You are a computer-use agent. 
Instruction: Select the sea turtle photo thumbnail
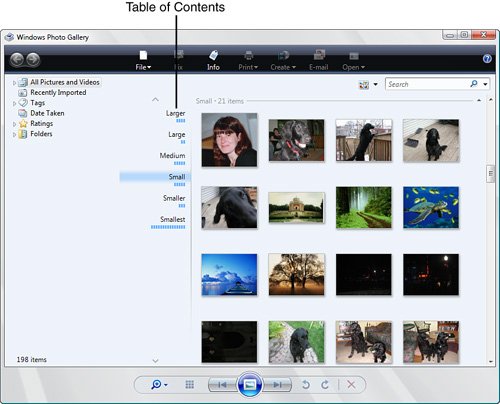point(431,207)
